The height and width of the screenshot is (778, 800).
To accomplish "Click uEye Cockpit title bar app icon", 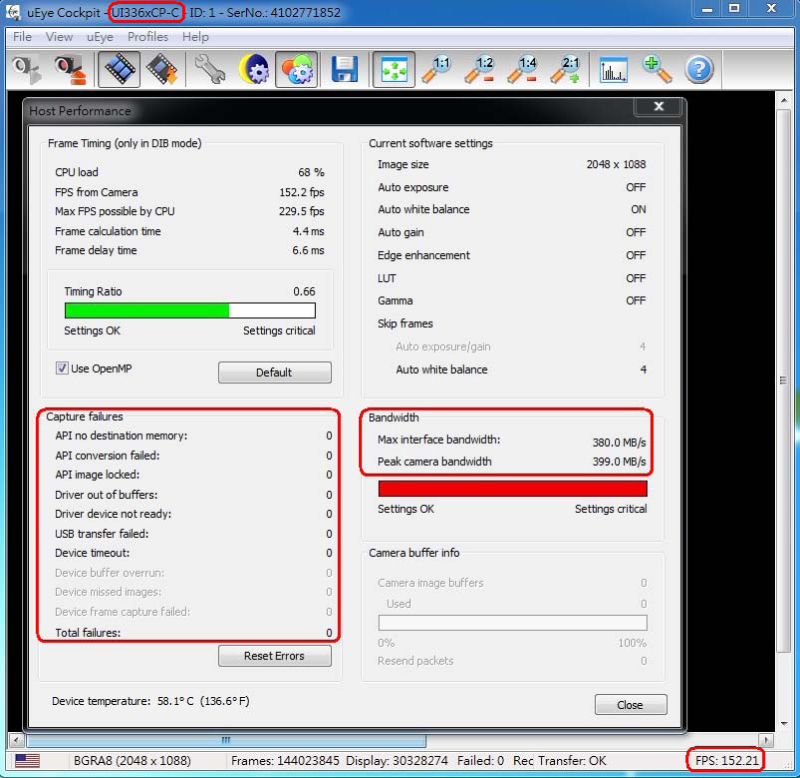I will [x=13, y=12].
